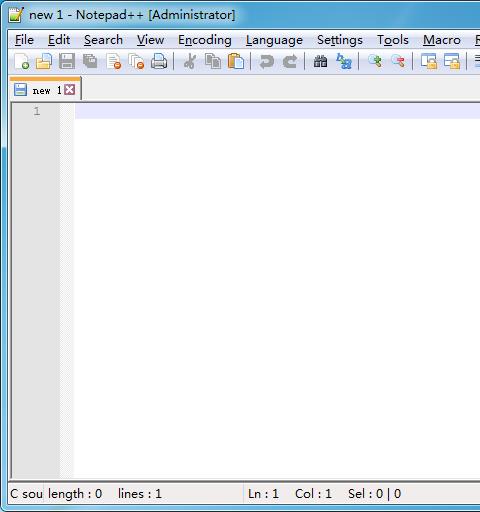Click the Print icon
This screenshot has width=480, height=512.
(x=159, y=61)
